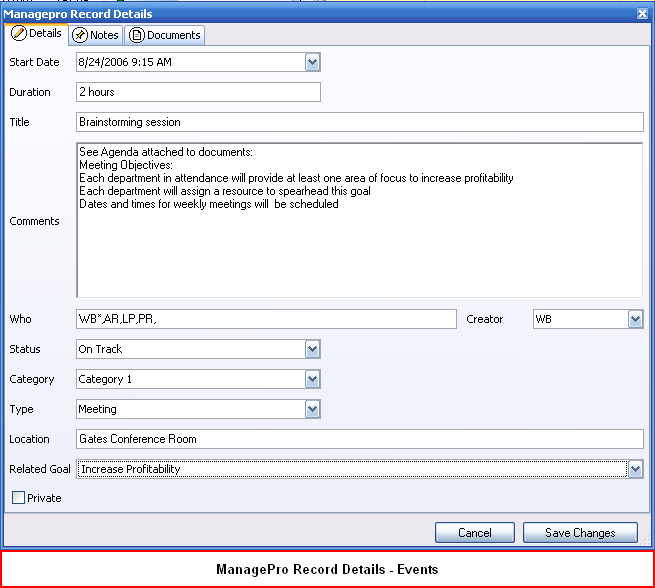Image resolution: width=655 pixels, height=588 pixels.
Task: Expand the Start Date dropdown arrow
Action: pos(312,62)
